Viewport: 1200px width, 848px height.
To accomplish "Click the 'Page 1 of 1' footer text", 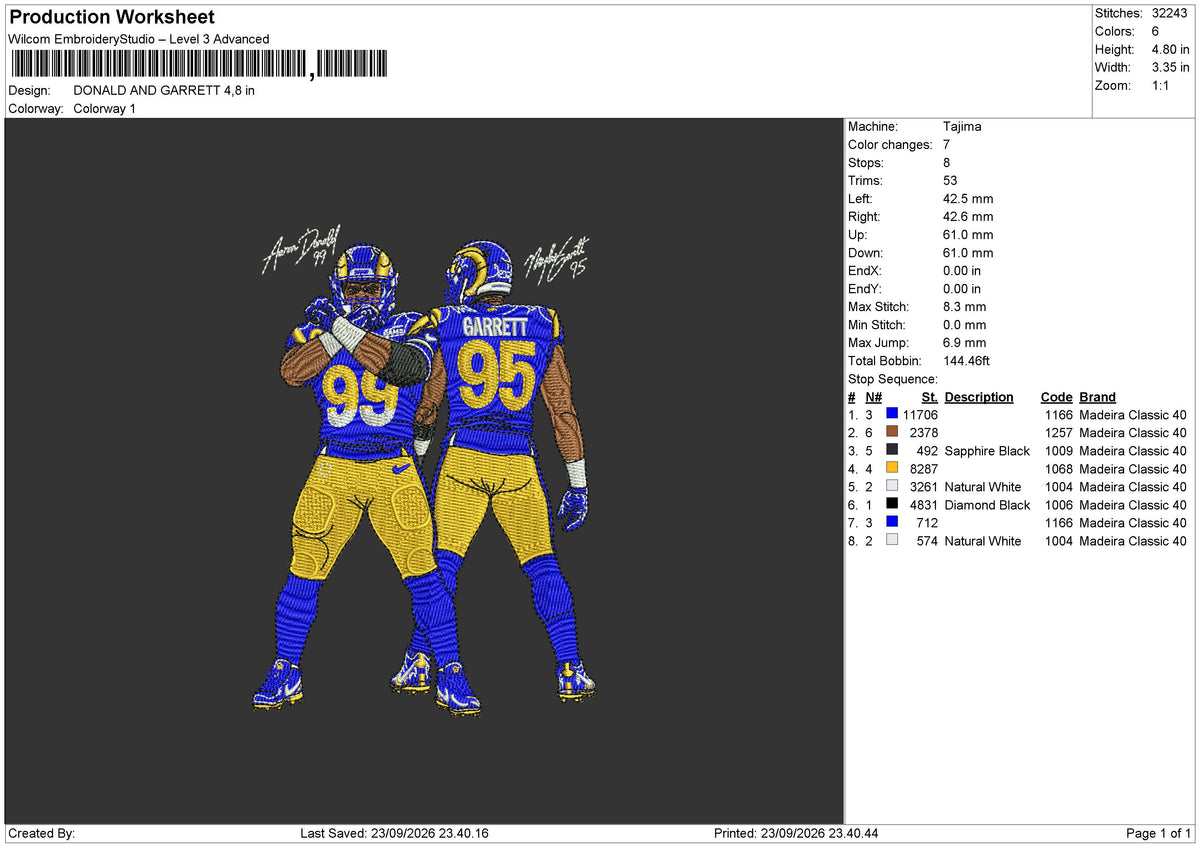I will (1159, 833).
